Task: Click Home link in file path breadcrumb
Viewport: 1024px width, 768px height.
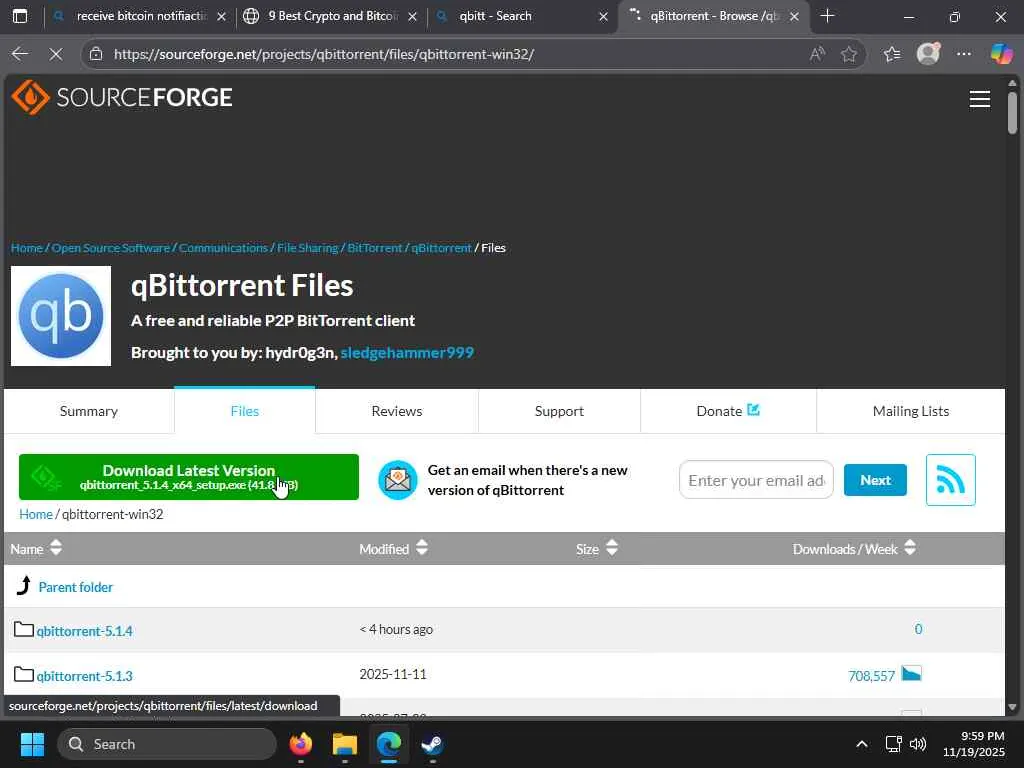Action: [36, 514]
